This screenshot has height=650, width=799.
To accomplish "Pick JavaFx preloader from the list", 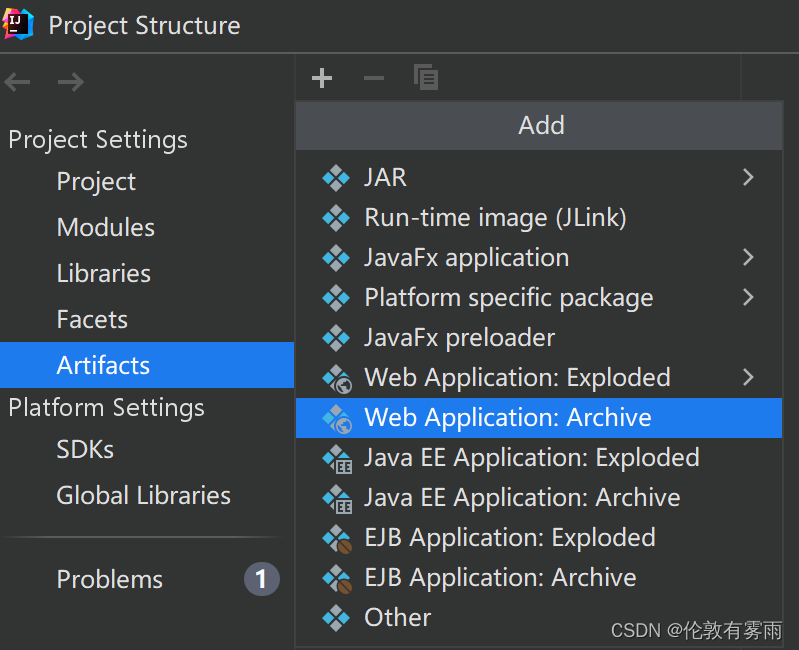I will tap(539, 337).
